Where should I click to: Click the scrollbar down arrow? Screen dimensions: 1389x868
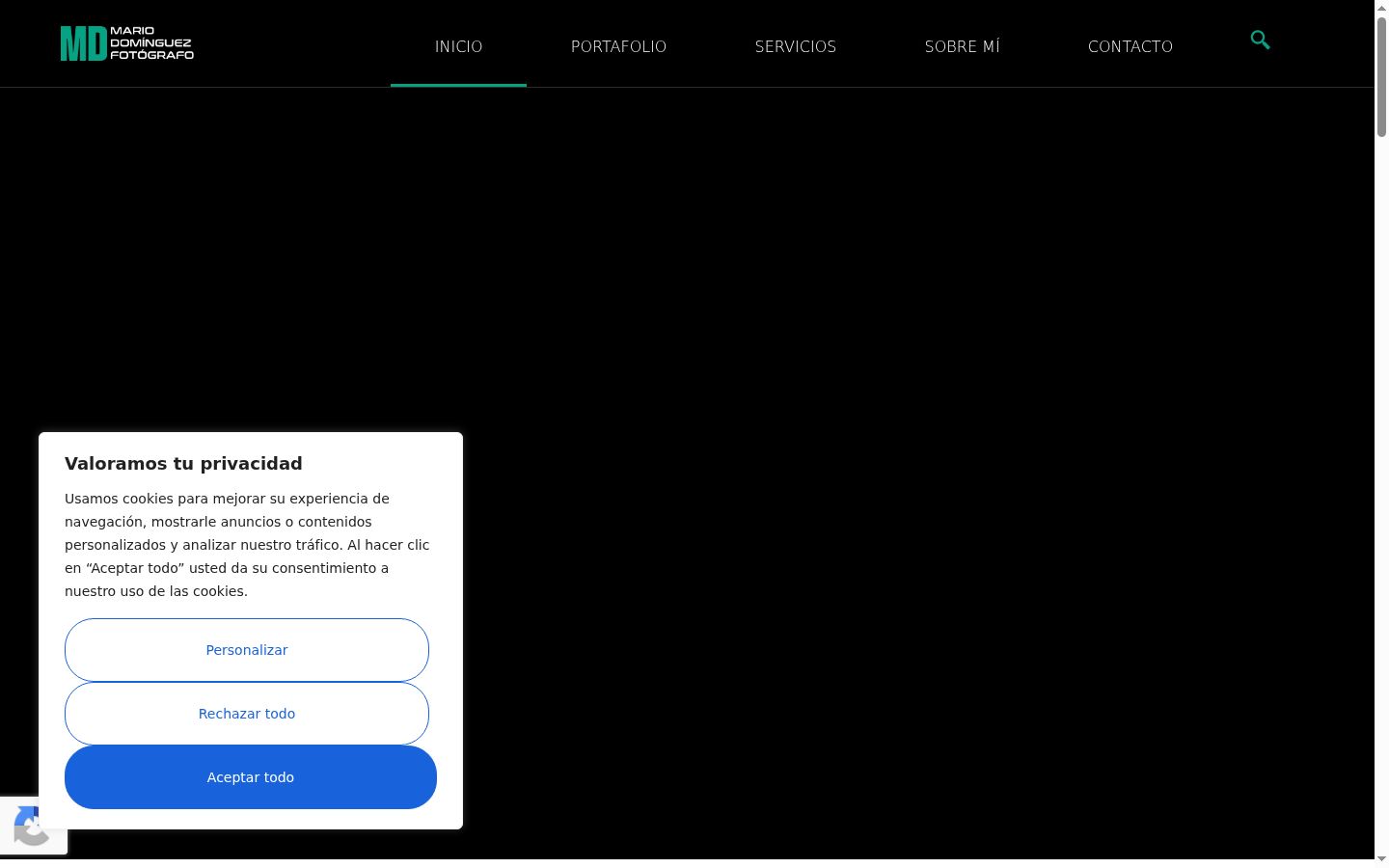pyautogui.click(x=1381, y=859)
